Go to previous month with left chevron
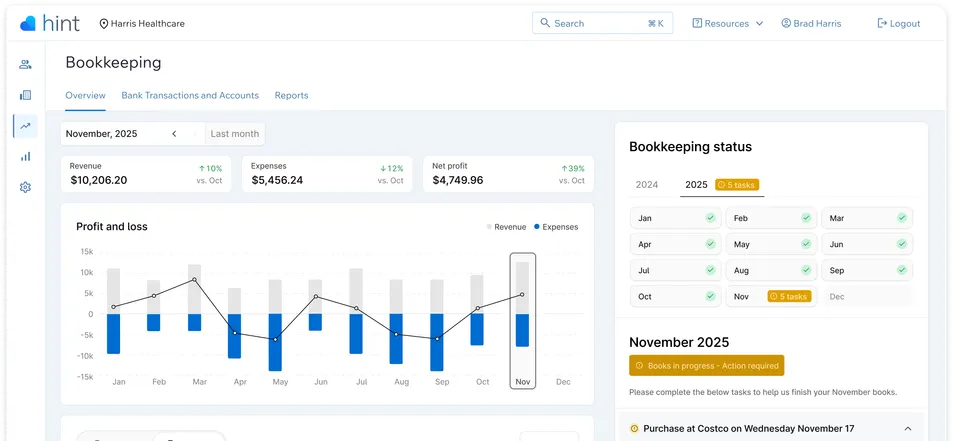Screen dimensions: 953x441 (x=174, y=134)
